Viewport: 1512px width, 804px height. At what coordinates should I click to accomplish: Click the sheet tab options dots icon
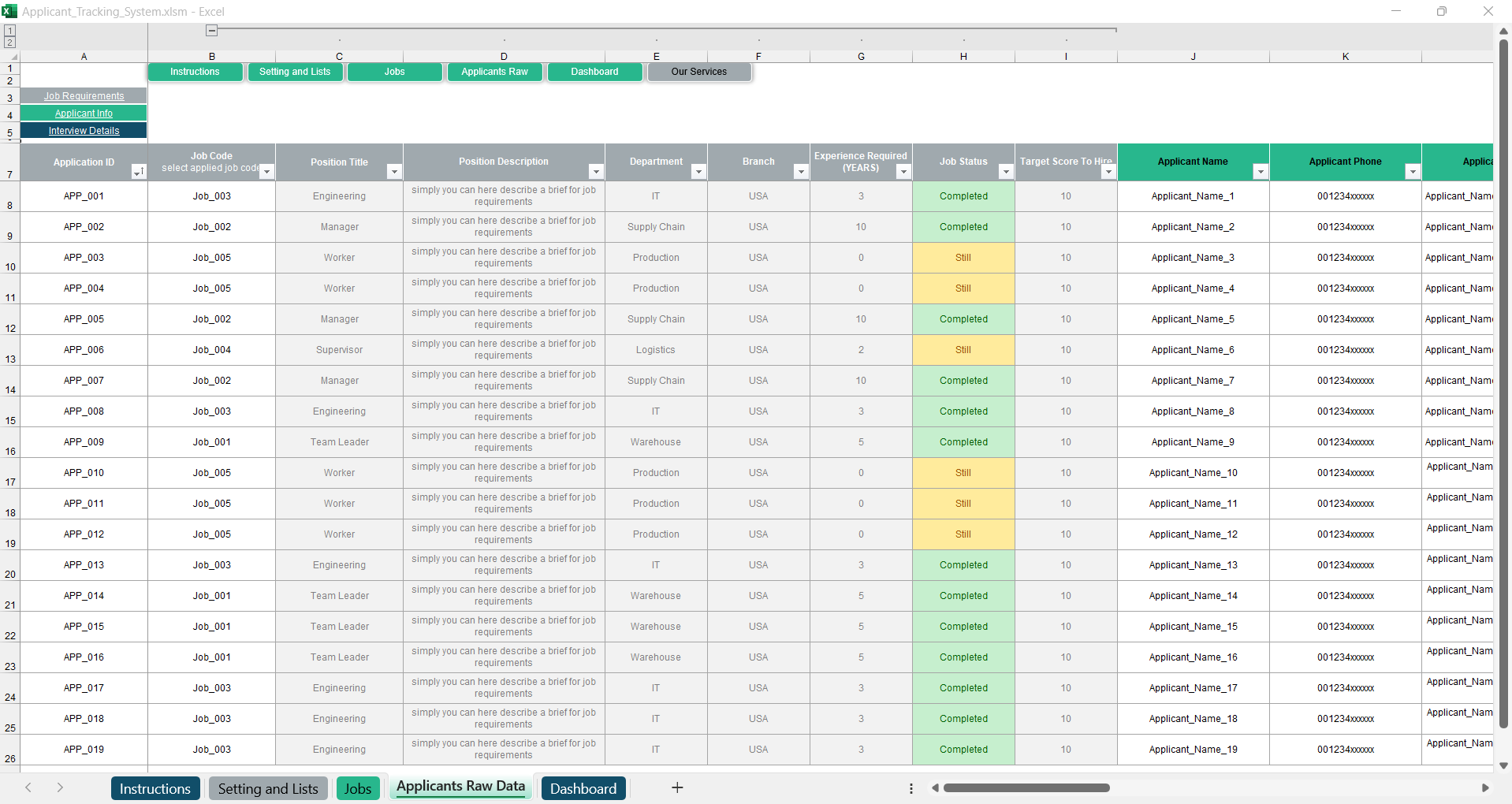(x=911, y=788)
